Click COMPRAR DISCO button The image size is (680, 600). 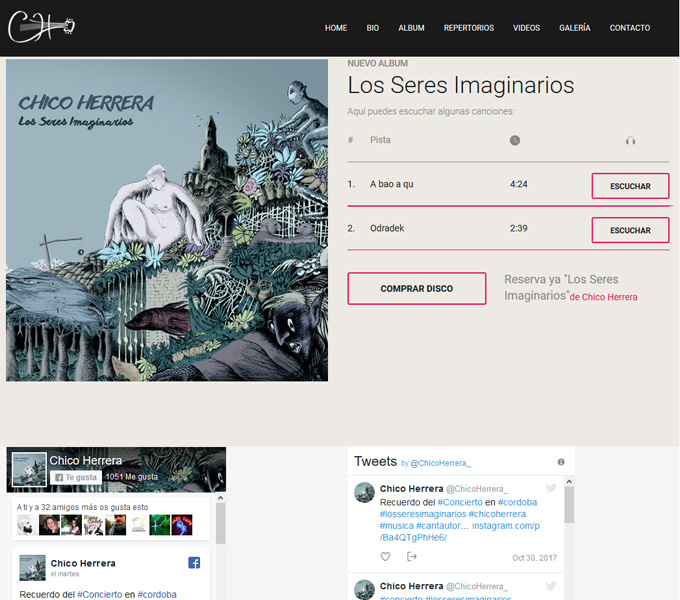click(417, 288)
